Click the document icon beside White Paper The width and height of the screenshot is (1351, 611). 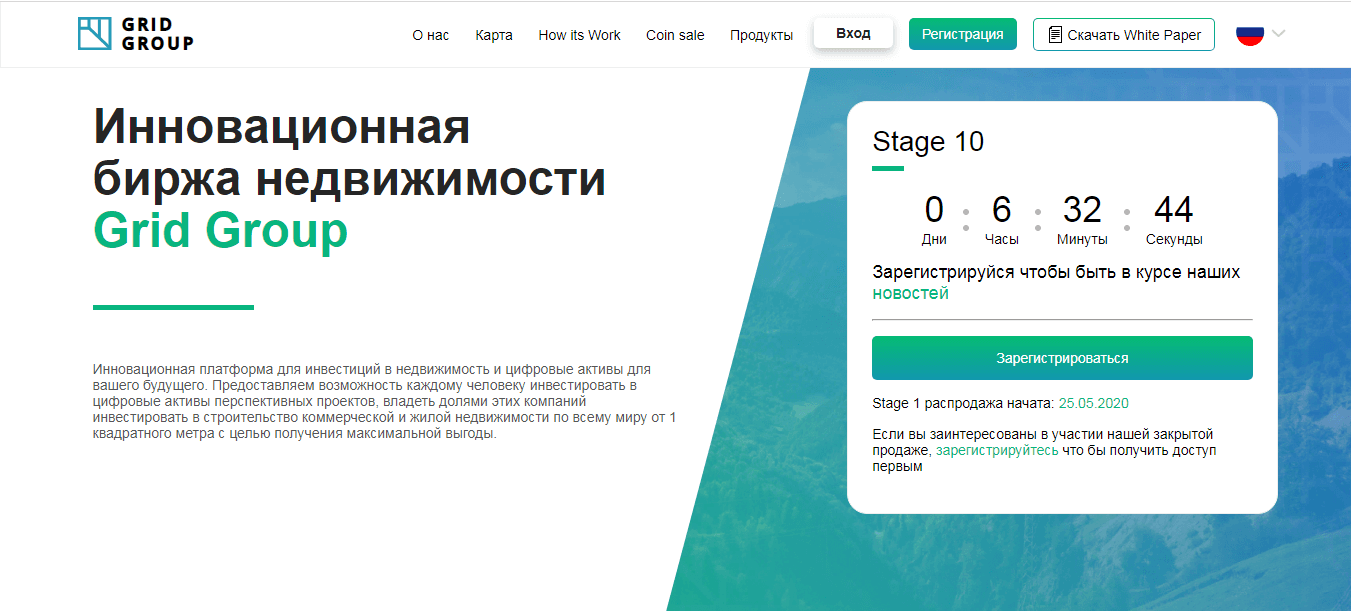pos(1054,35)
